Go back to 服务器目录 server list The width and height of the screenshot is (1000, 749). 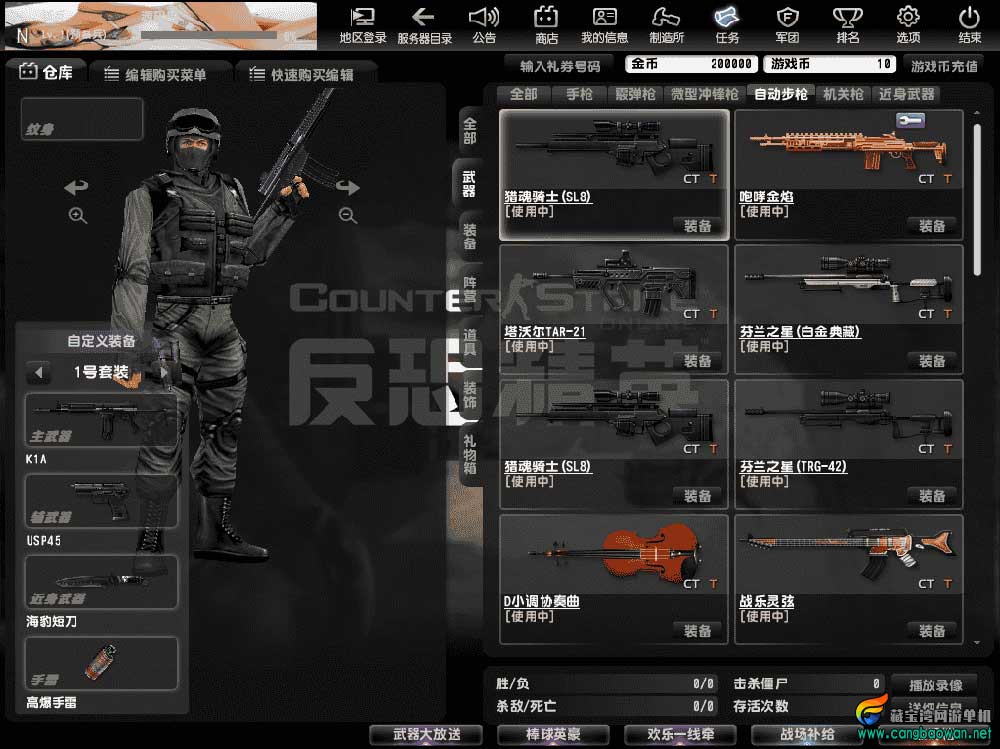pyautogui.click(x=424, y=26)
